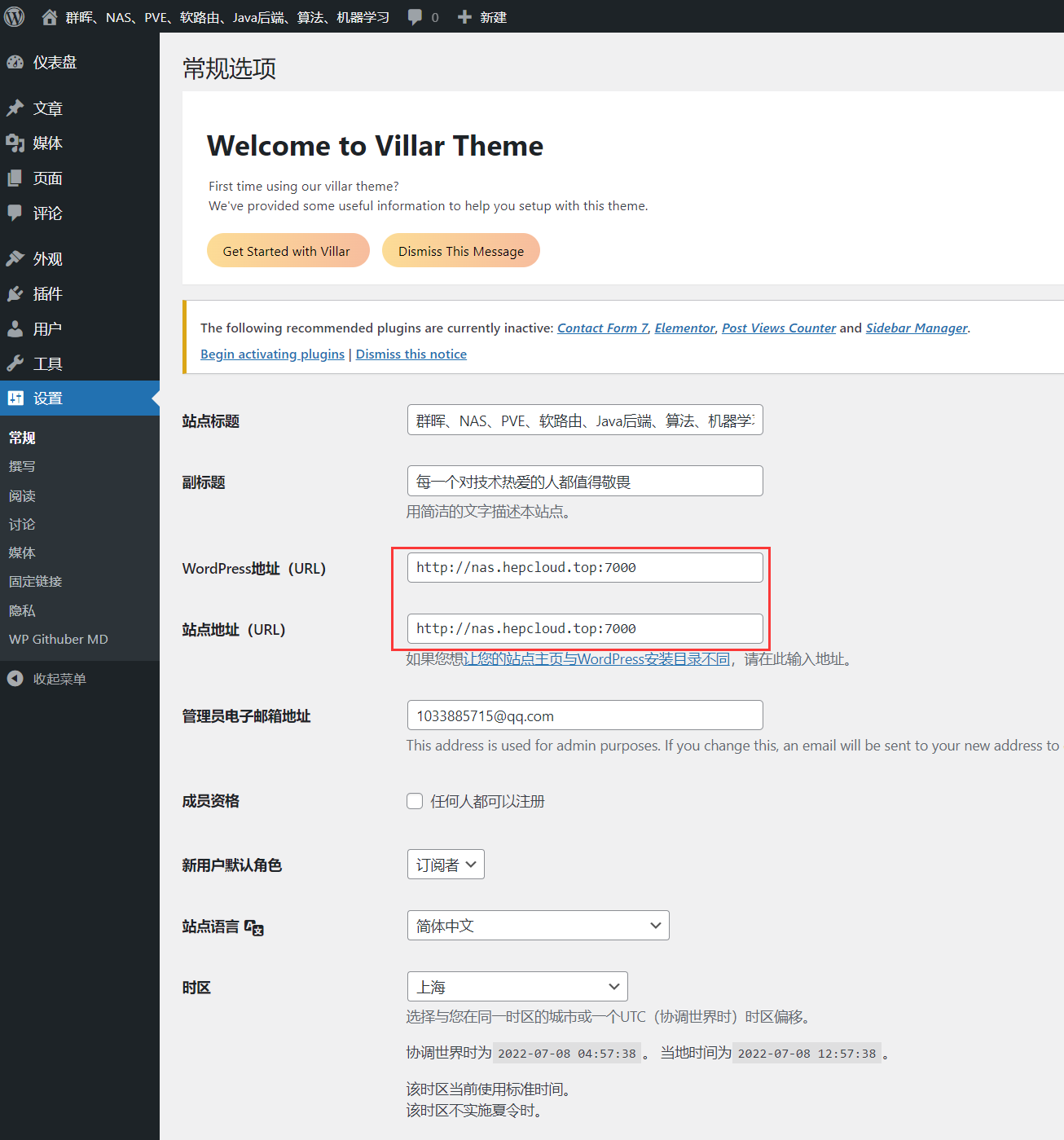Select 讨论 settings submenu
This screenshot has width=1064, height=1140.
tap(22, 524)
